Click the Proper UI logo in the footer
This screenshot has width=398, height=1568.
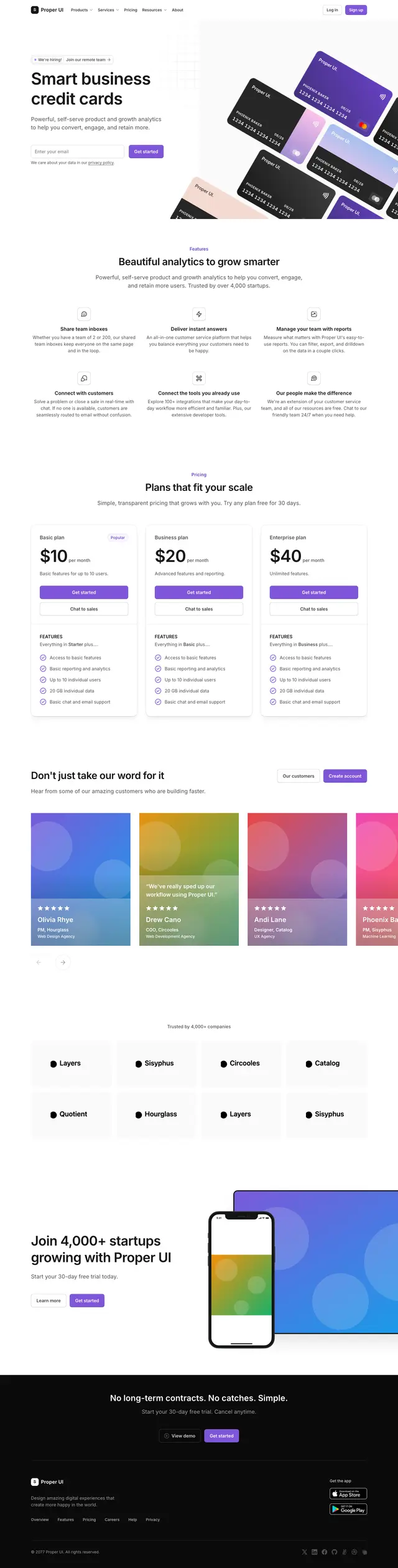click(47, 1482)
